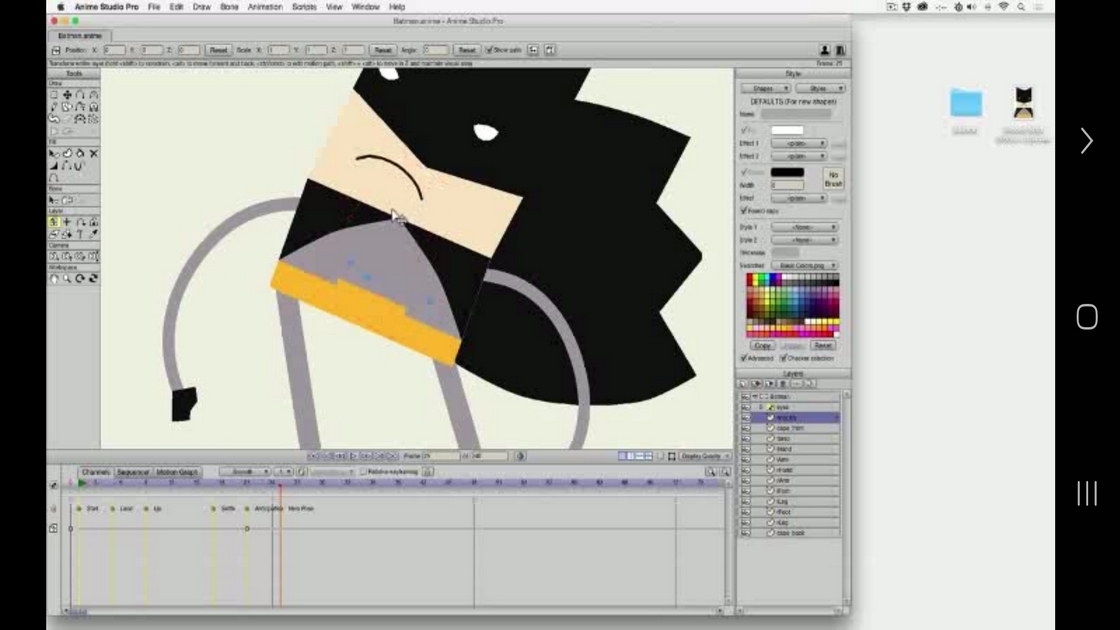1120x630 pixels.
Task: Hide the cape front layer eye icon
Action: pyautogui.click(x=746, y=428)
